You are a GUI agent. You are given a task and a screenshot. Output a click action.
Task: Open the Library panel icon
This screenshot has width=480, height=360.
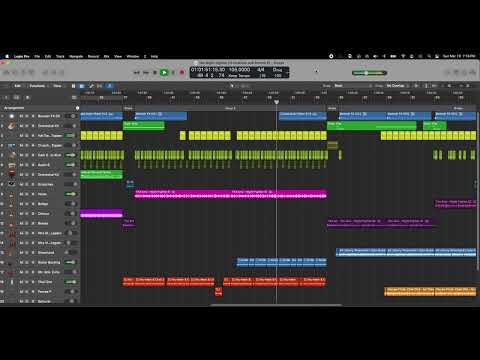[x=6, y=72]
